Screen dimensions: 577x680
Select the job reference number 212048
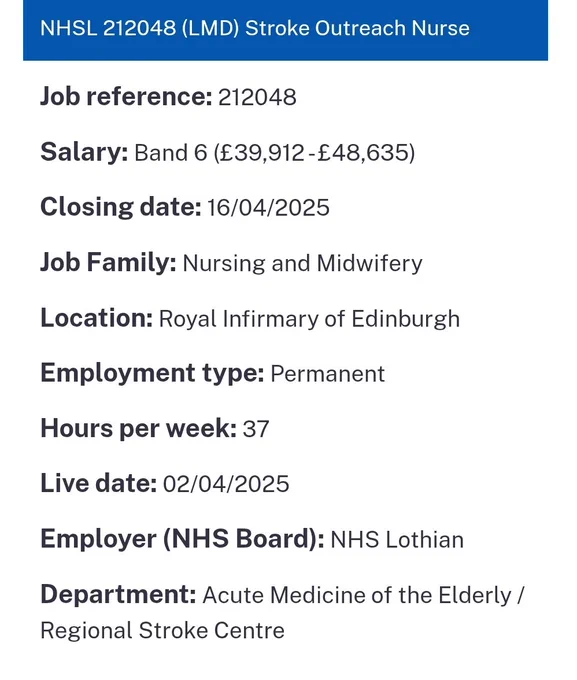257,97
